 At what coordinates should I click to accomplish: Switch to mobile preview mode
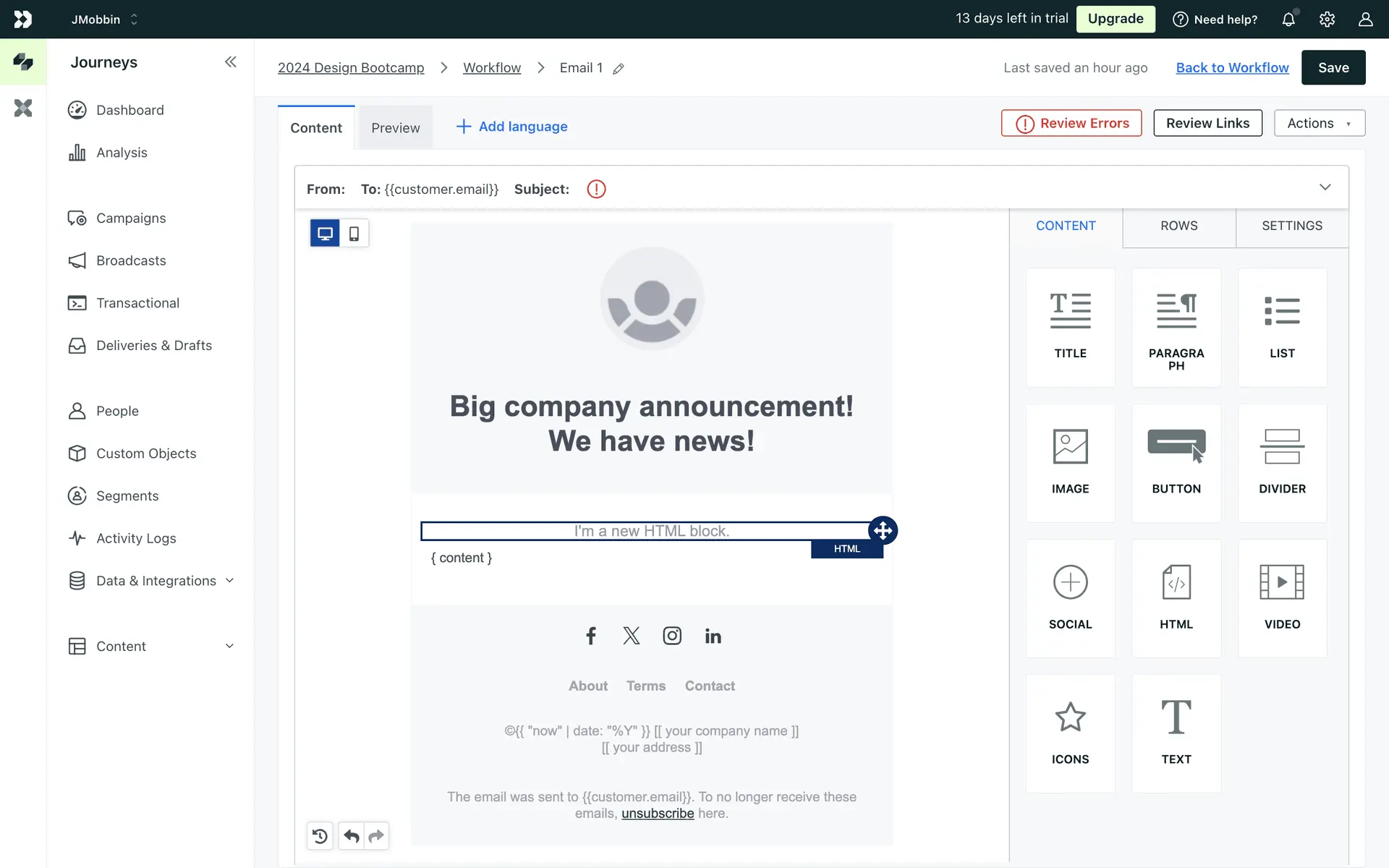[354, 234]
